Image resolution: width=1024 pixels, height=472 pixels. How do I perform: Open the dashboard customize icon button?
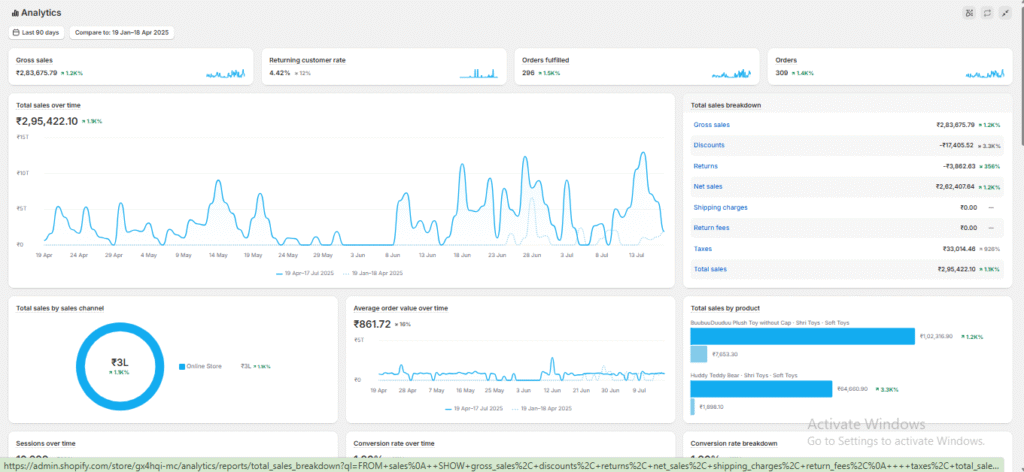point(969,12)
